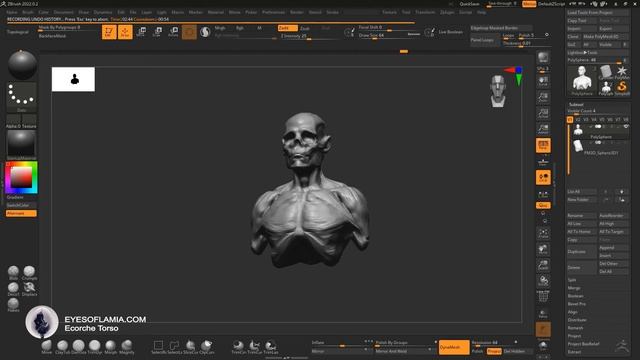Image resolution: width=640 pixels, height=360 pixels.
Task: Click the Alternate button under the color picker
Action: (x=21, y=213)
